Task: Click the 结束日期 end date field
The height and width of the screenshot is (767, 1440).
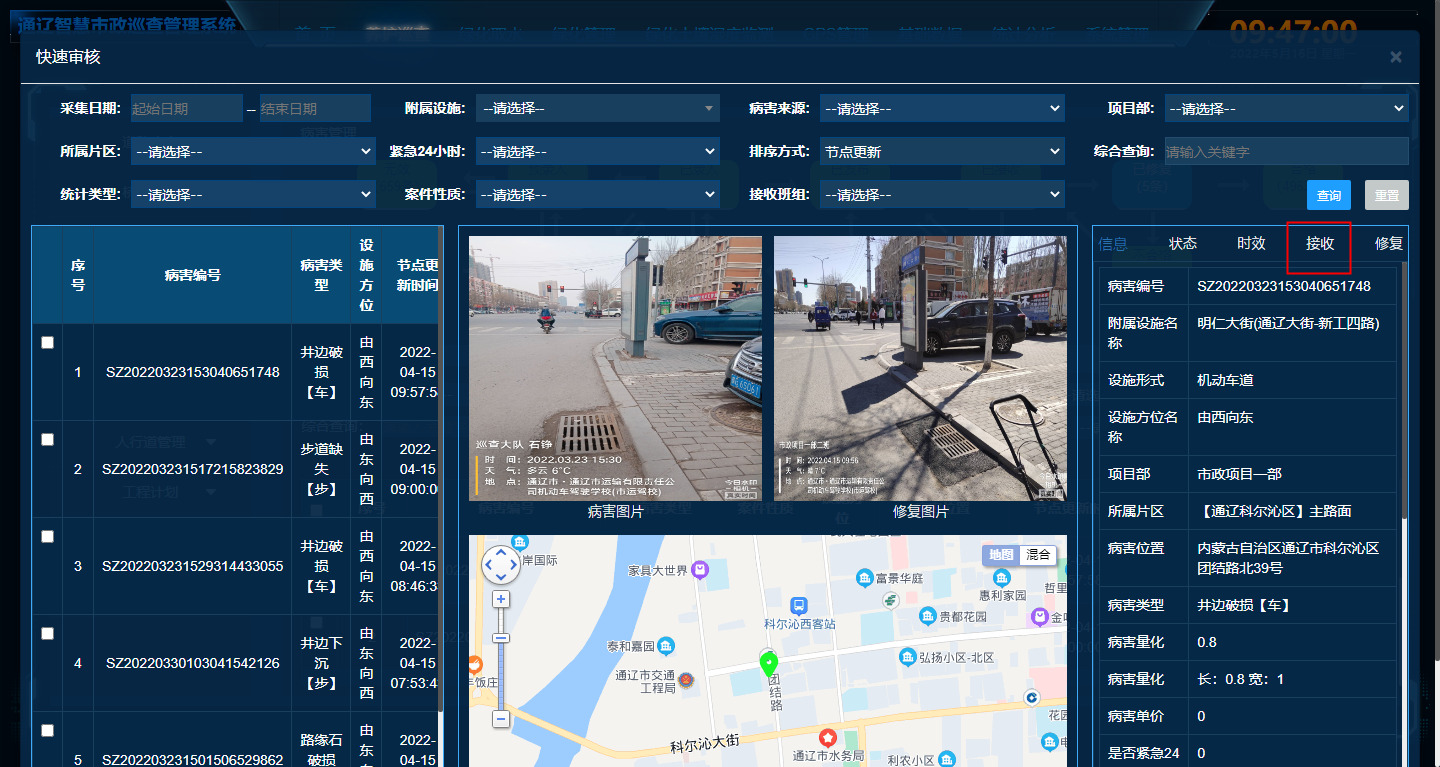Action: point(315,109)
